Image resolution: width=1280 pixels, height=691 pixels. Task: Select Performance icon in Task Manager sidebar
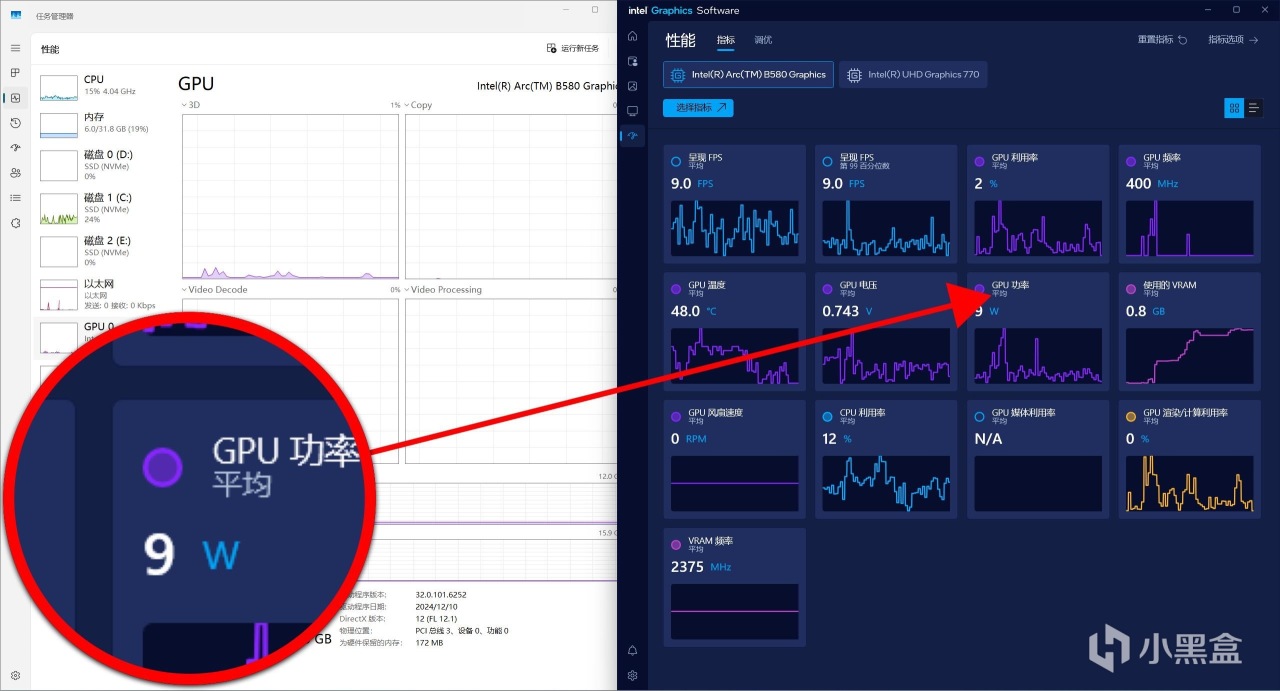pos(15,98)
